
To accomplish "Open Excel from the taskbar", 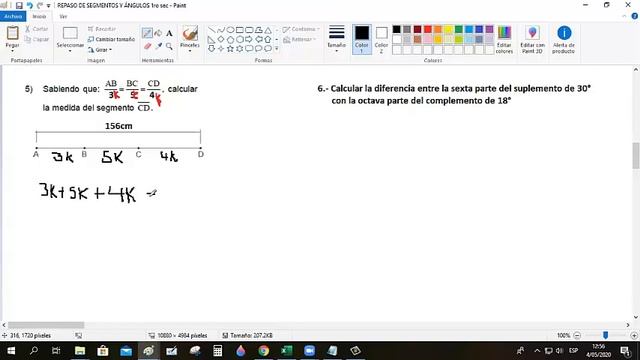I will click(x=287, y=351).
